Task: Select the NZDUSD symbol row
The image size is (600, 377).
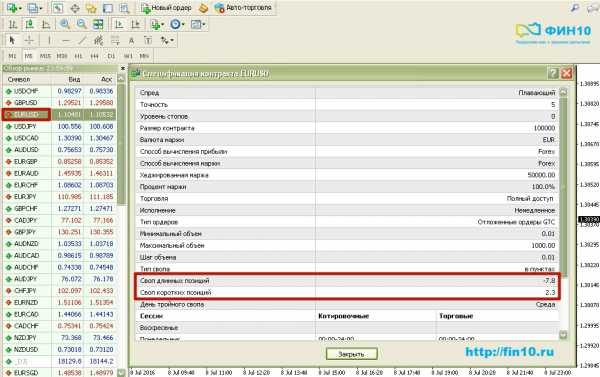Action: pyautogui.click(x=59, y=349)
